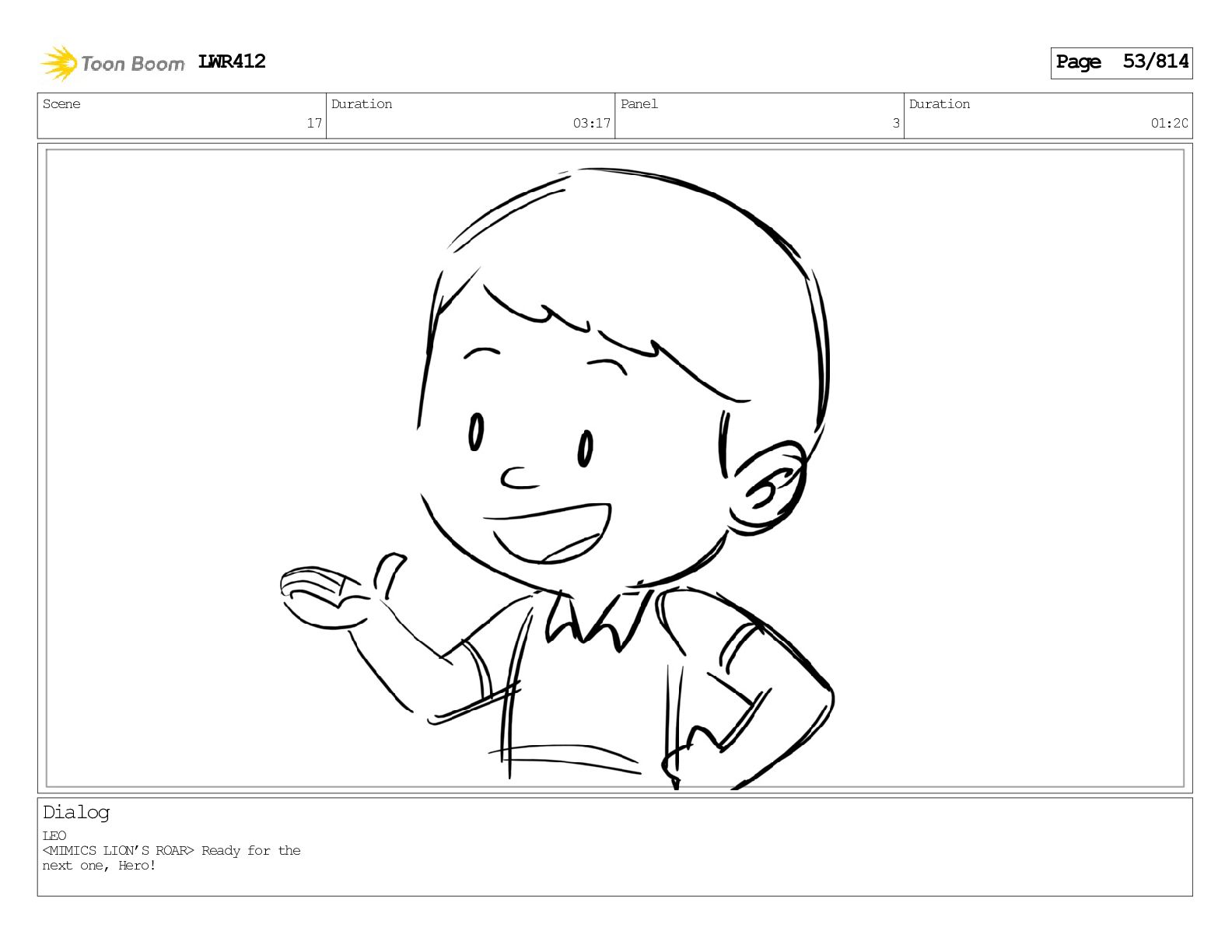Select the LWR412 project title
Viewport: 1232px width, 952px height.
tap(232, 61)
